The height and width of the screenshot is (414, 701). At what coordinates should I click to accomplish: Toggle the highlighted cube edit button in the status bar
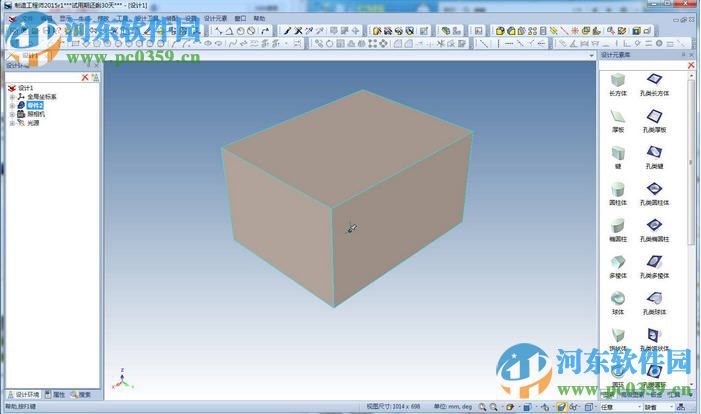click(x=561, y=407)
